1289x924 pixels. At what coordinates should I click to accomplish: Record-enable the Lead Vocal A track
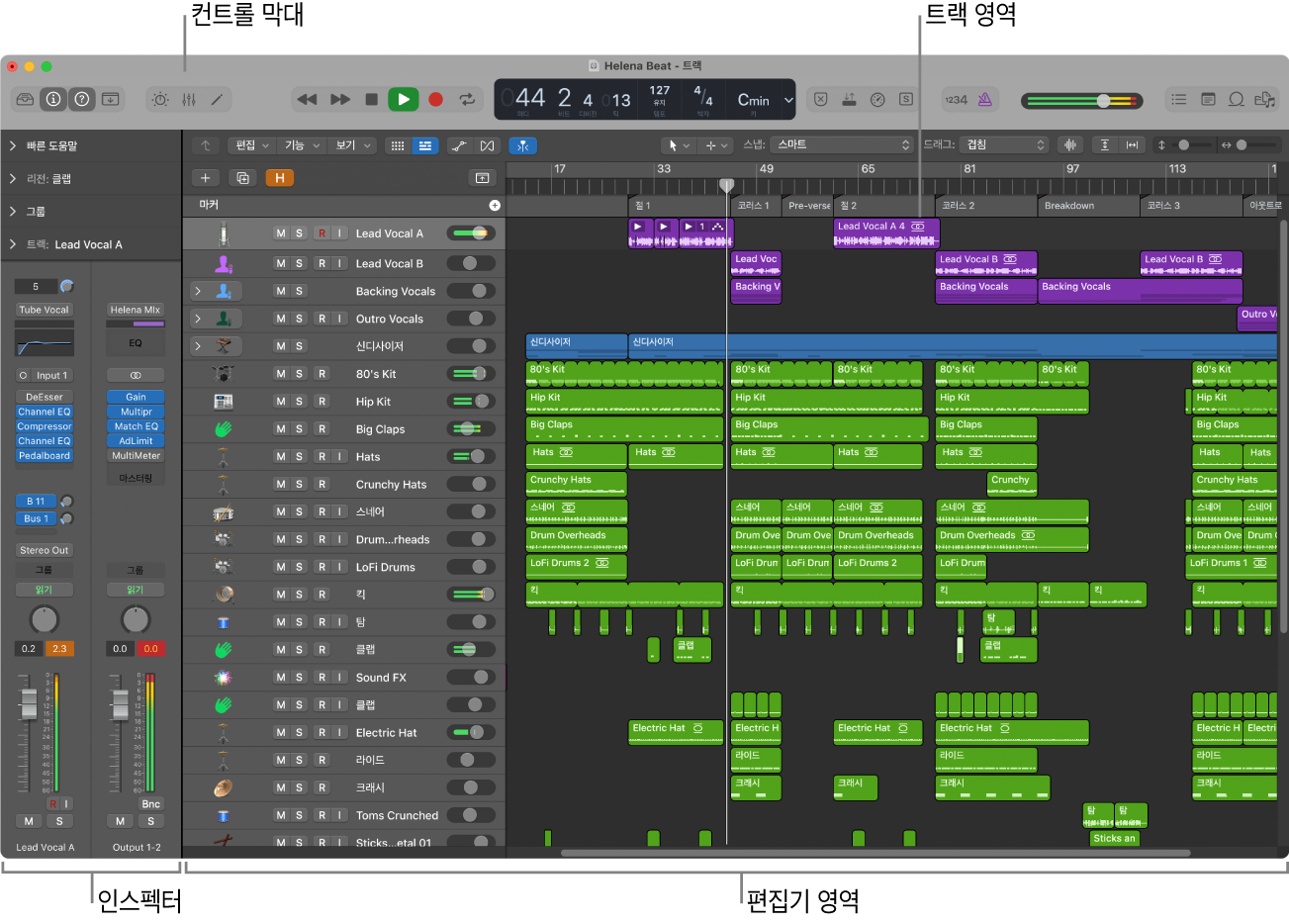[x=322, y=233]
